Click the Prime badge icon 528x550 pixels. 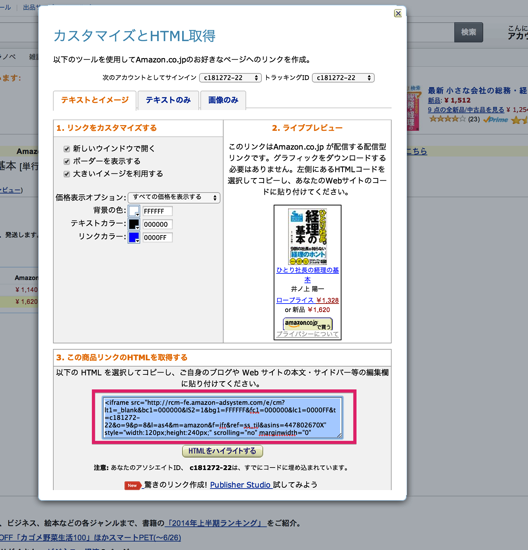coord(495,120)
